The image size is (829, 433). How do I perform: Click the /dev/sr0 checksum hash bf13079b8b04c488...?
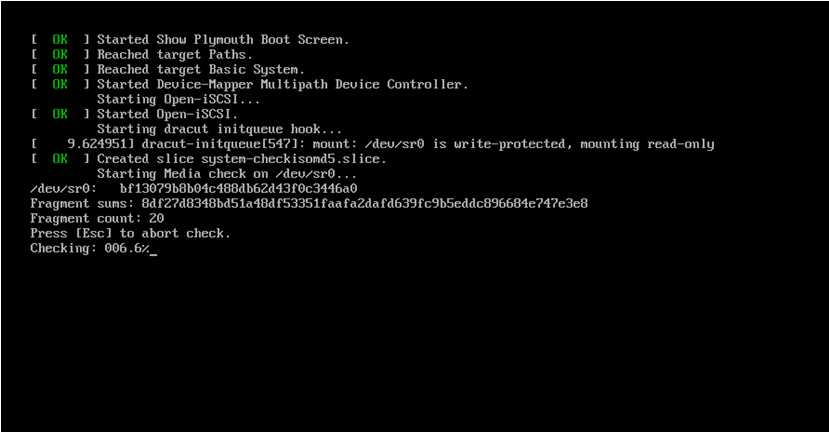[x=238, y=188]
